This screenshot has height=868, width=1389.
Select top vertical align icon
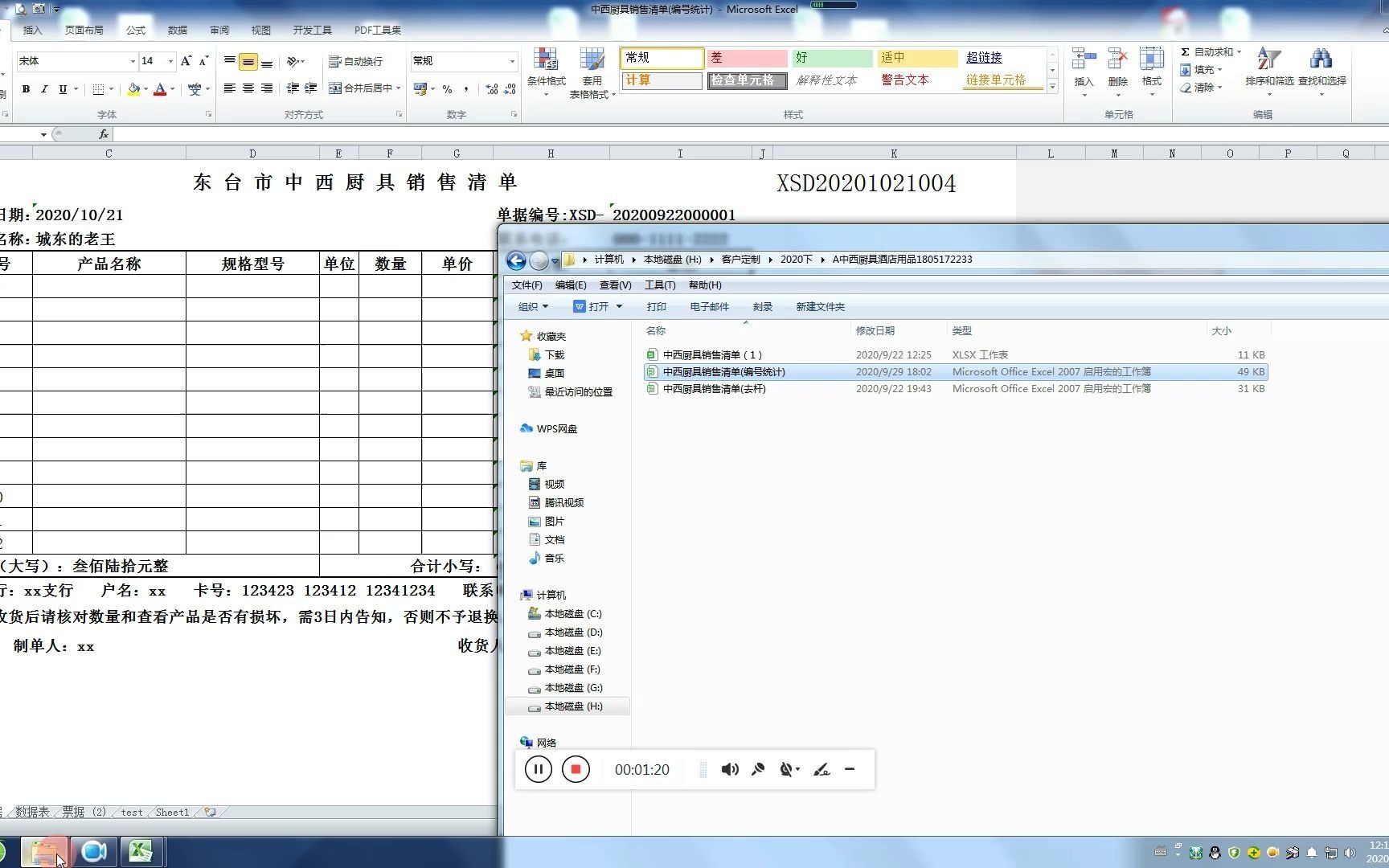[230, 61]
